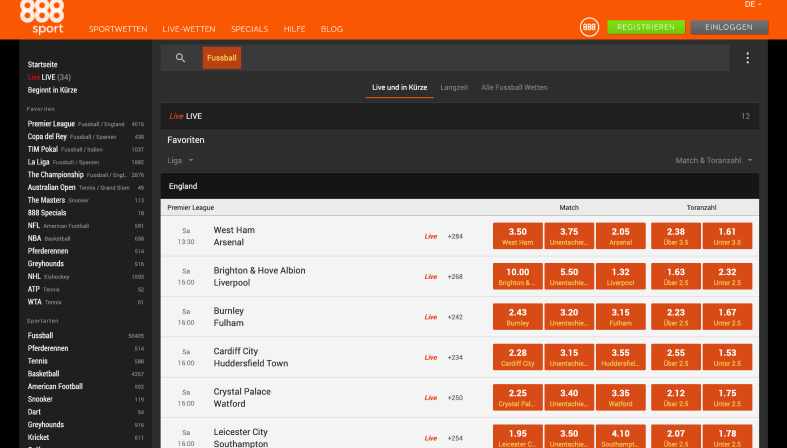This screenshot has width=787, height=448.
Task: Bet on Liverpool at 1.32
Action: coord(620,276)
